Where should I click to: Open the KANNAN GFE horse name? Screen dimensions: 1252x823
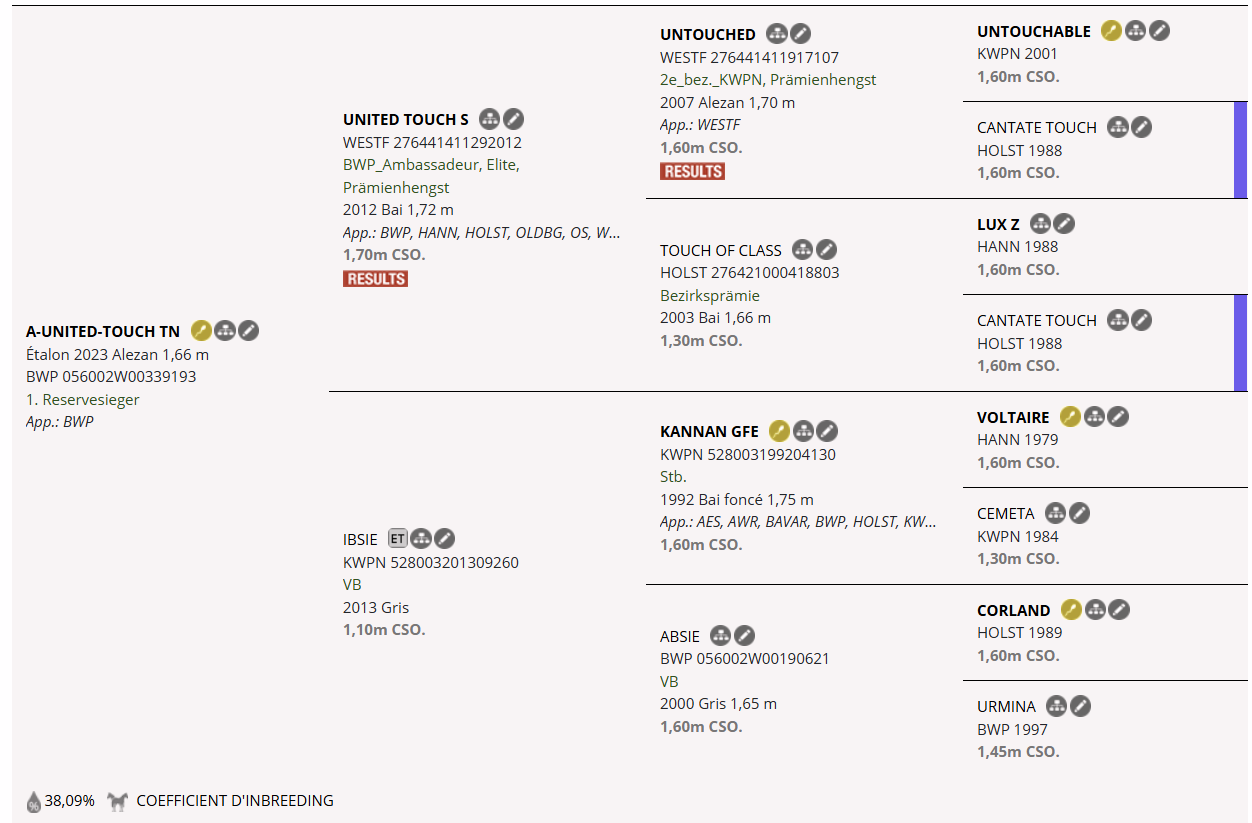(x=708, y=432)
